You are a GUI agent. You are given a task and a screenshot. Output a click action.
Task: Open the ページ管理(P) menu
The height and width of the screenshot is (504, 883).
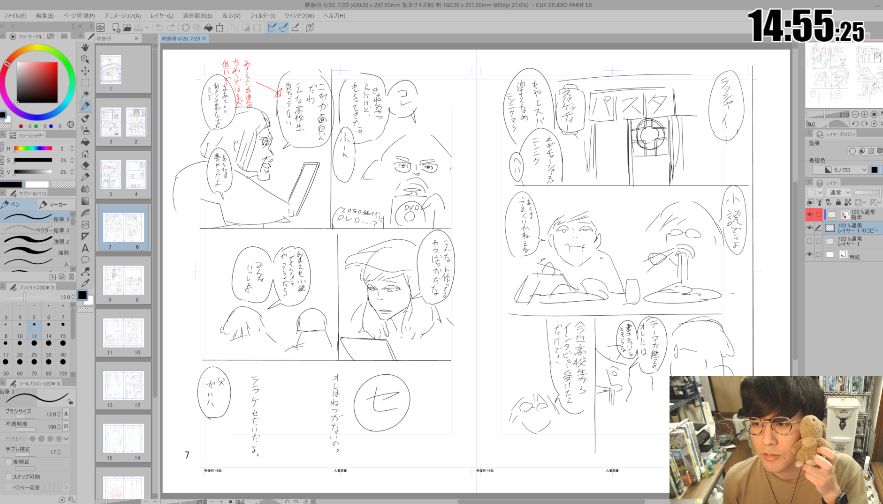point(79,16)
